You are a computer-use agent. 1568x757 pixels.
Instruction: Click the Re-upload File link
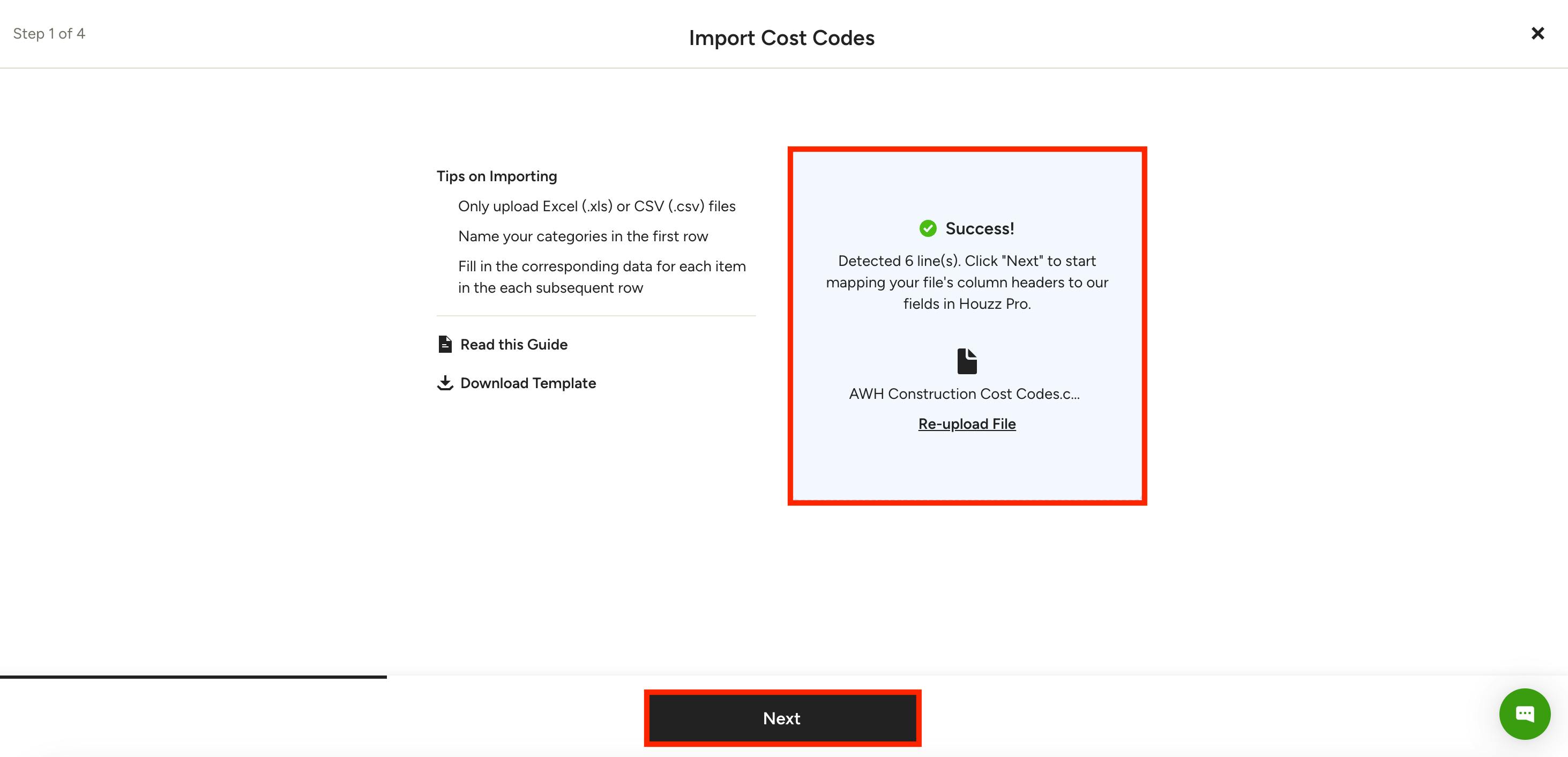(x=967, y=424)
